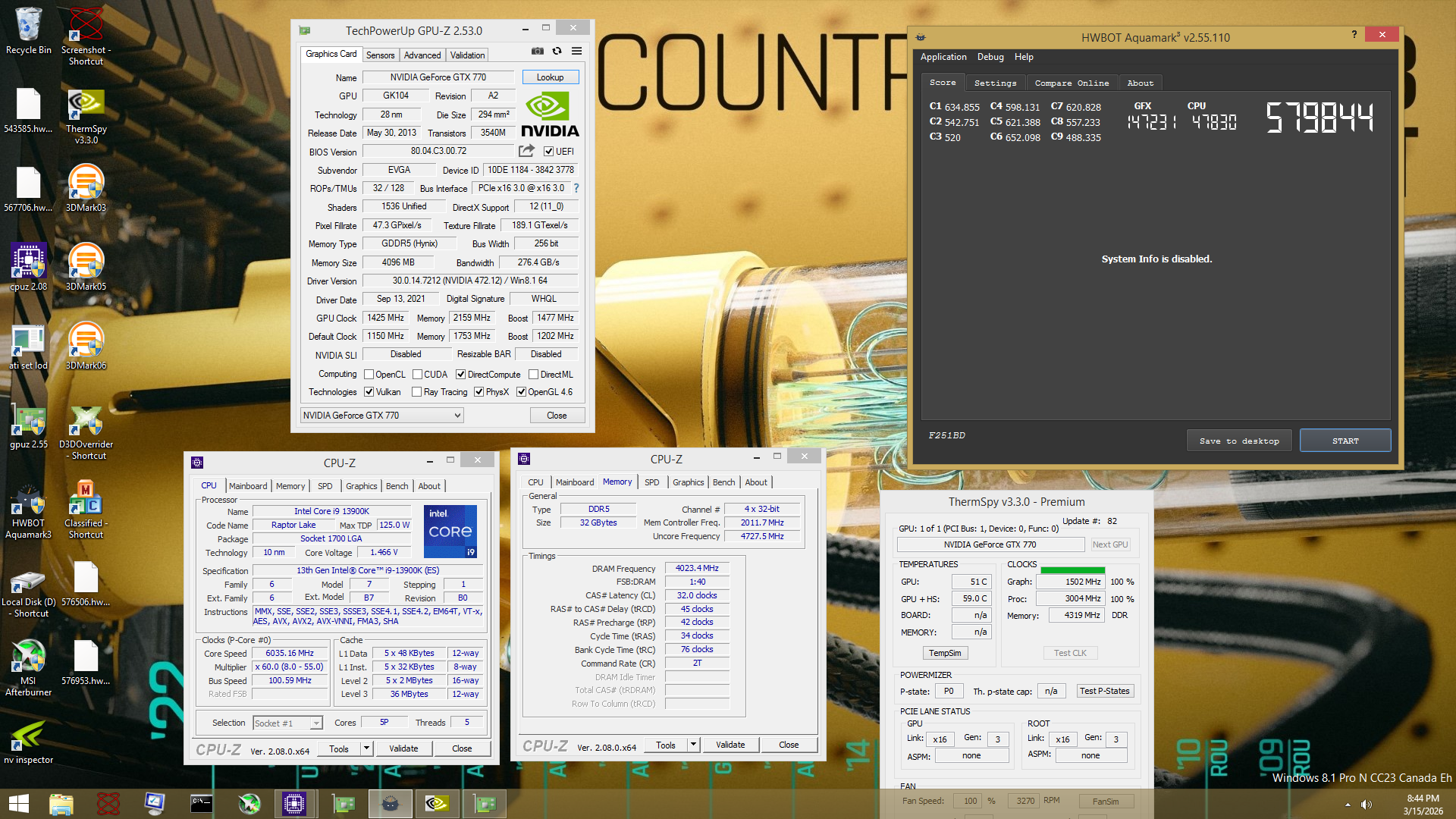Toggle the CUDA checkbox
Viewport: 1456px width, 819px height.
tap(417, 375)
